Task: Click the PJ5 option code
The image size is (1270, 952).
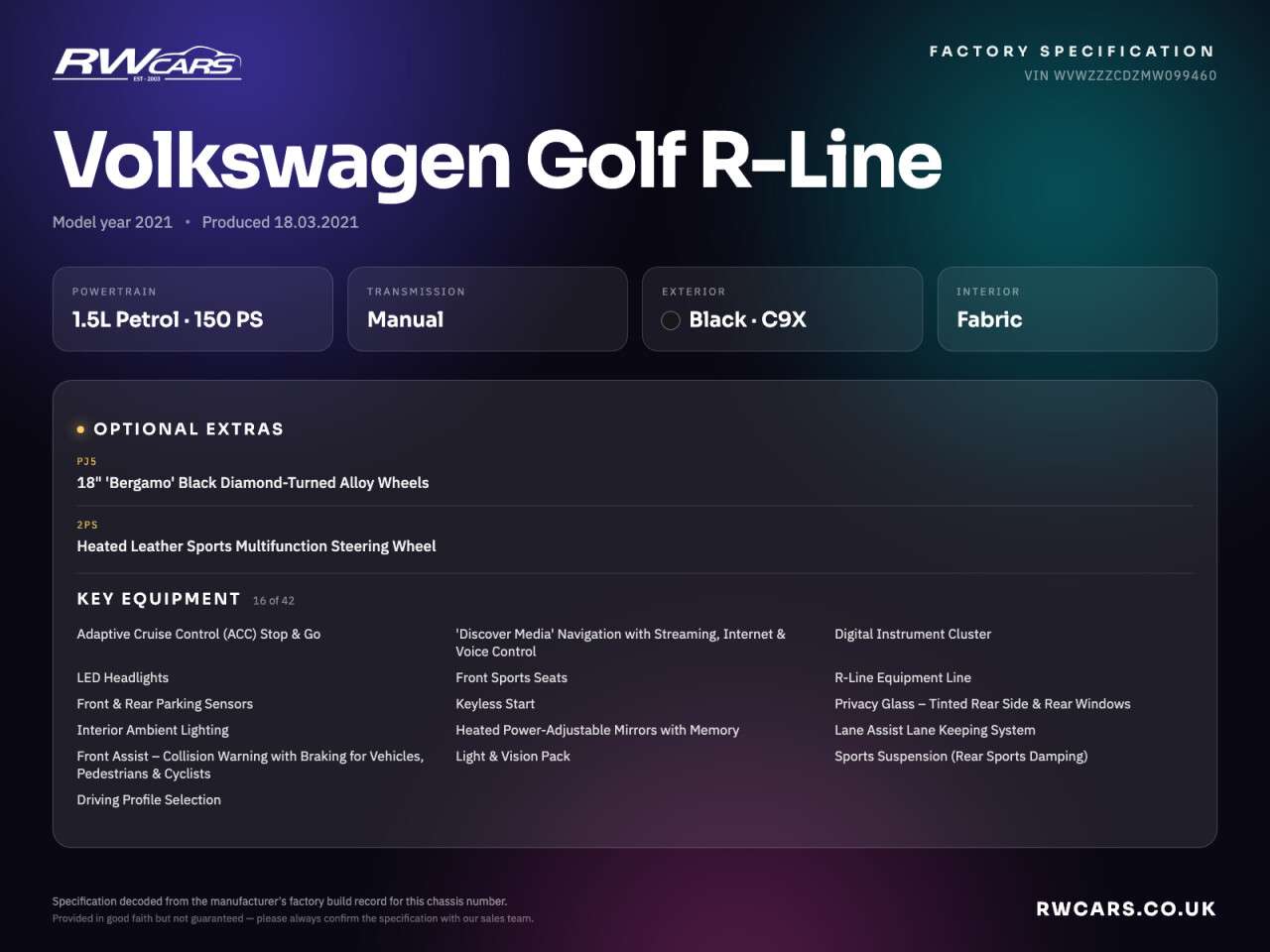Action: click(87, 461)
